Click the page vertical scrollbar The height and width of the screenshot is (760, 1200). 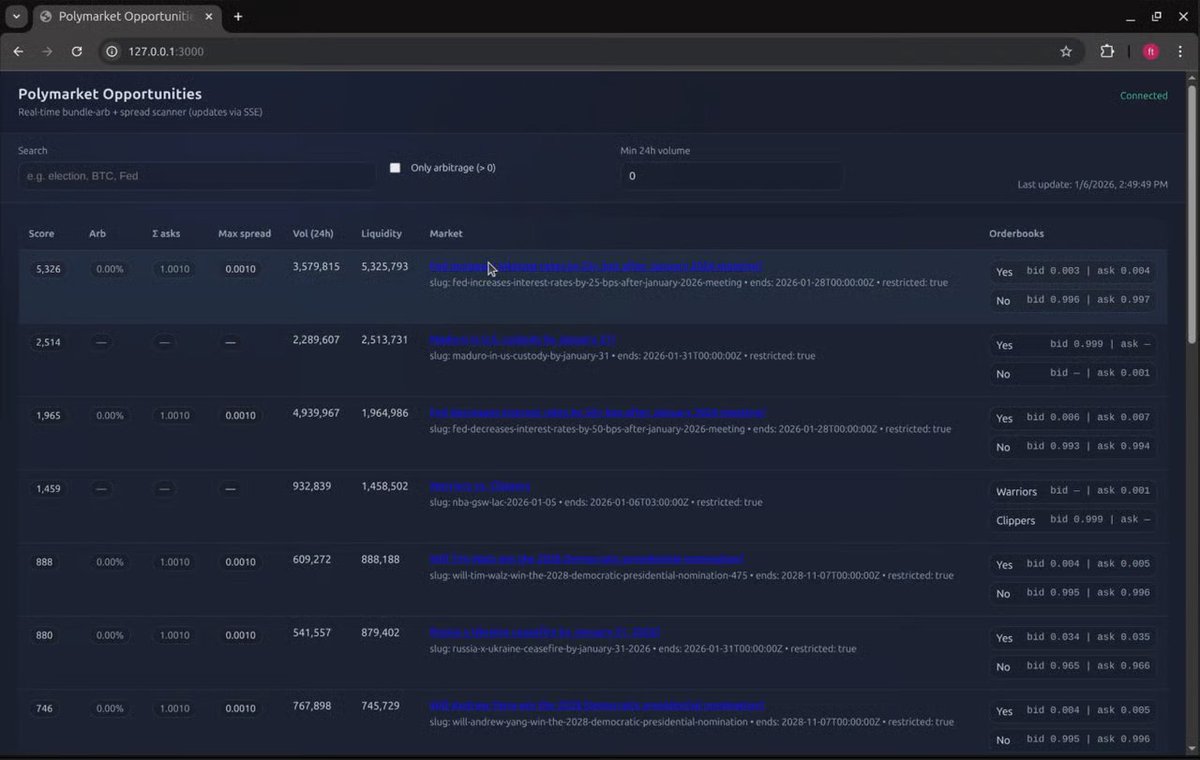coord(1193,215)
